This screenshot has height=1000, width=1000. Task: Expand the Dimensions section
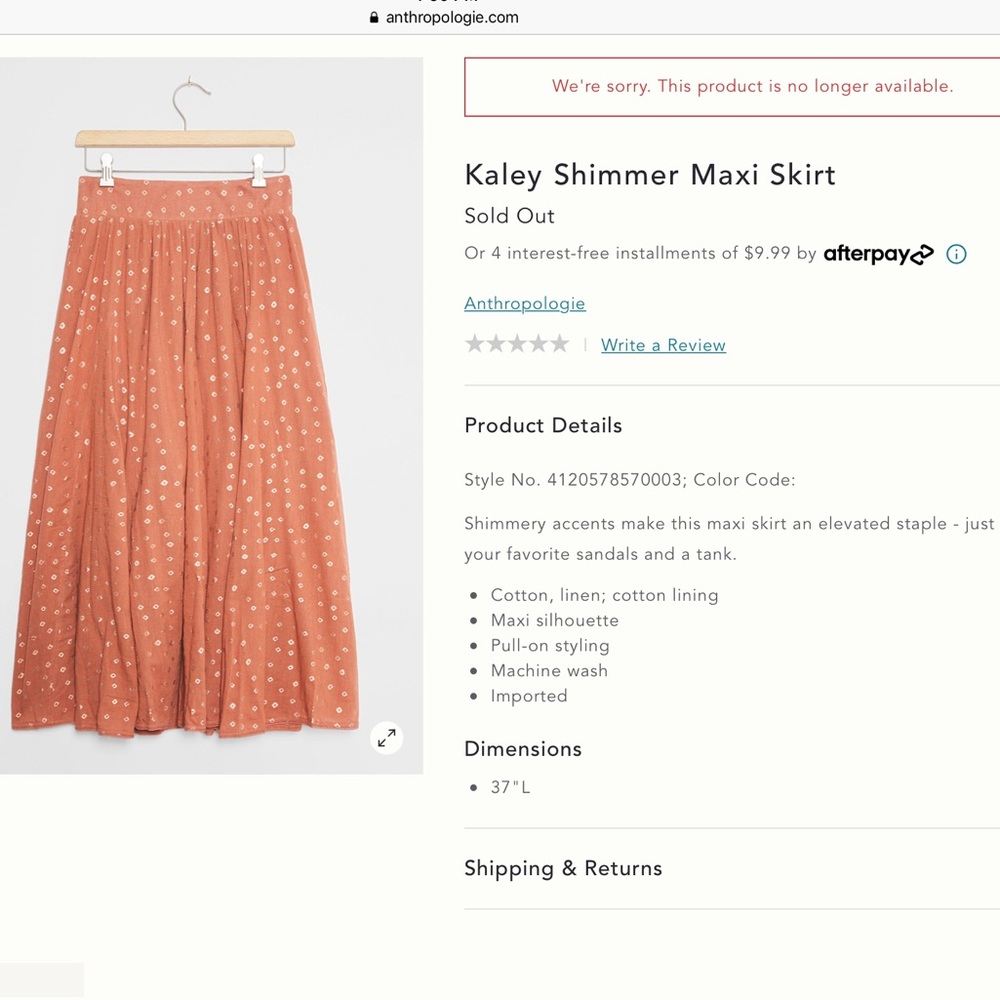click(x=522, y=748)
